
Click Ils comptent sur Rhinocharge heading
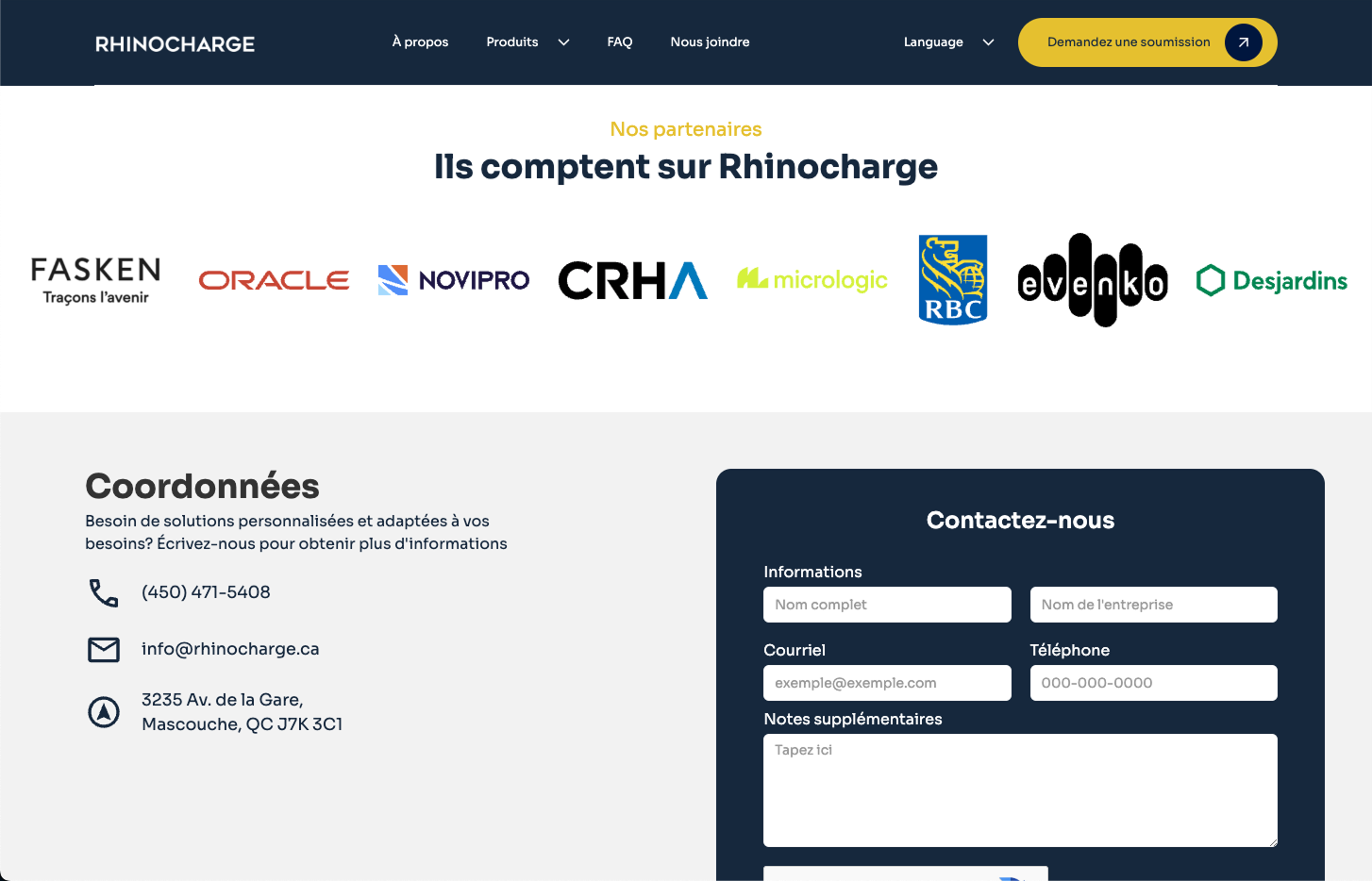[x=686, y=167]
